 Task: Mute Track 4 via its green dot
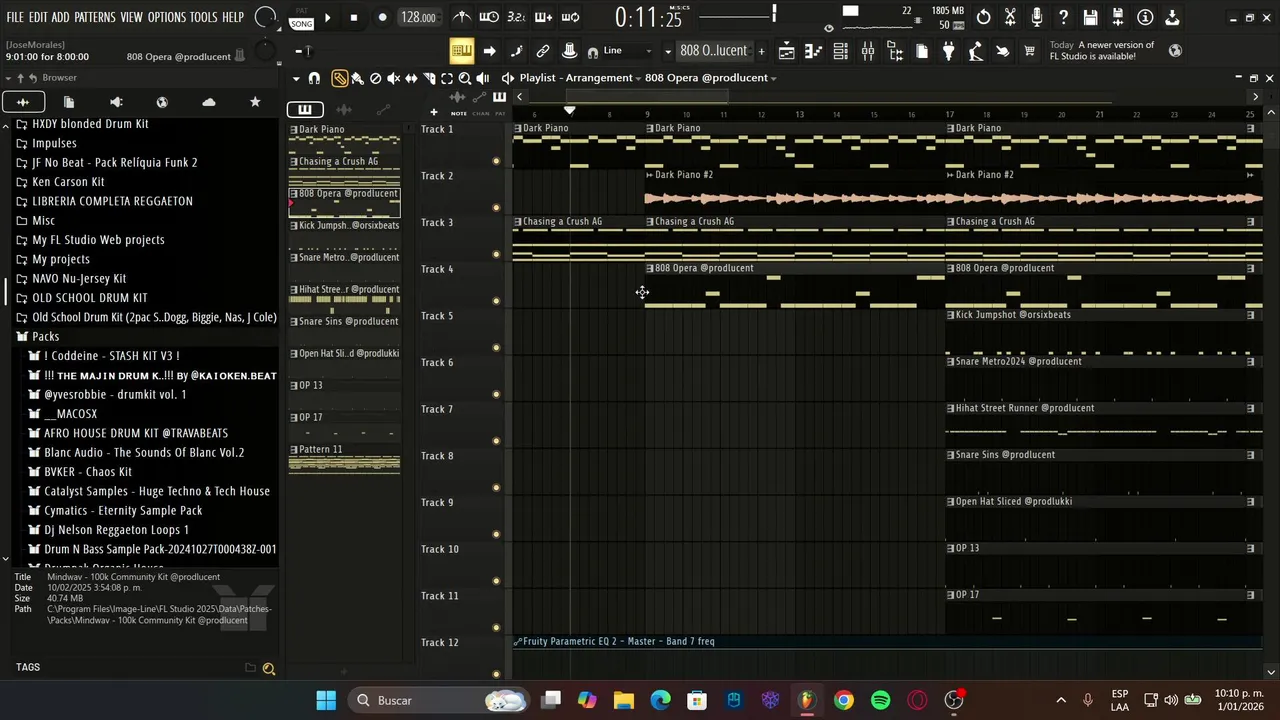496,301
